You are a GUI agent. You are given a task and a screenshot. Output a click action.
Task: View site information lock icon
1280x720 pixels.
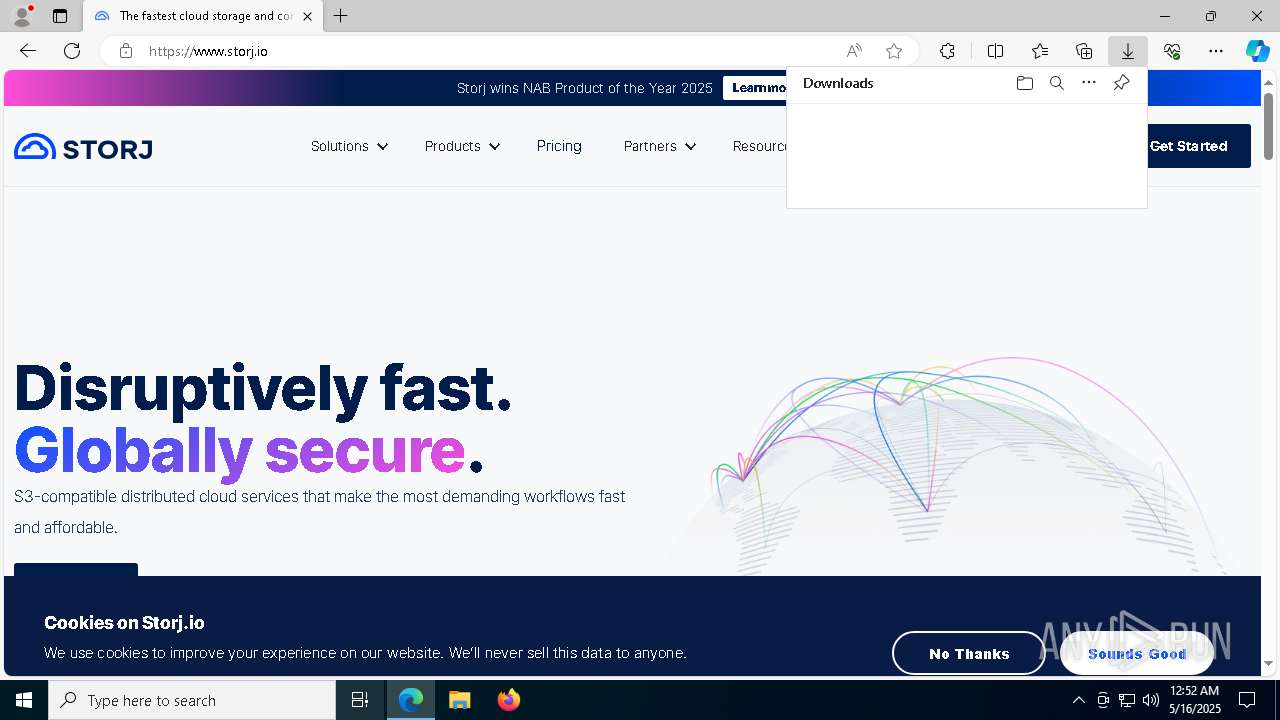[126, 51]
